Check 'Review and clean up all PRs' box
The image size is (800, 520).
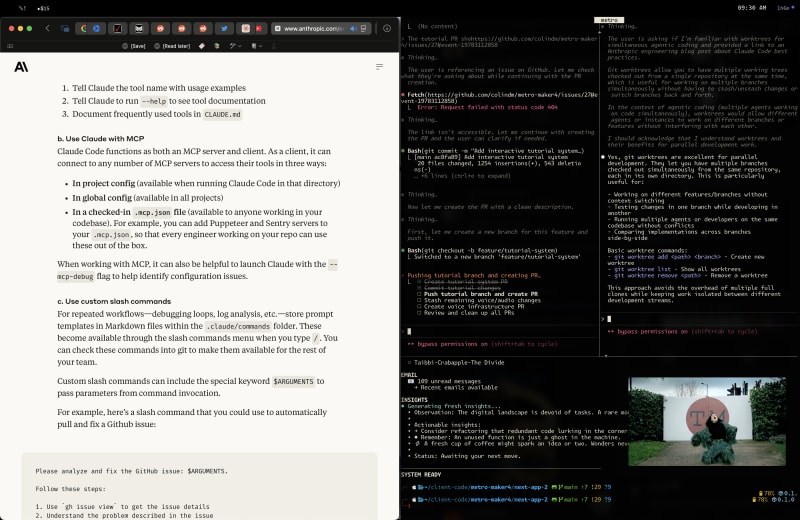(419, 313)
